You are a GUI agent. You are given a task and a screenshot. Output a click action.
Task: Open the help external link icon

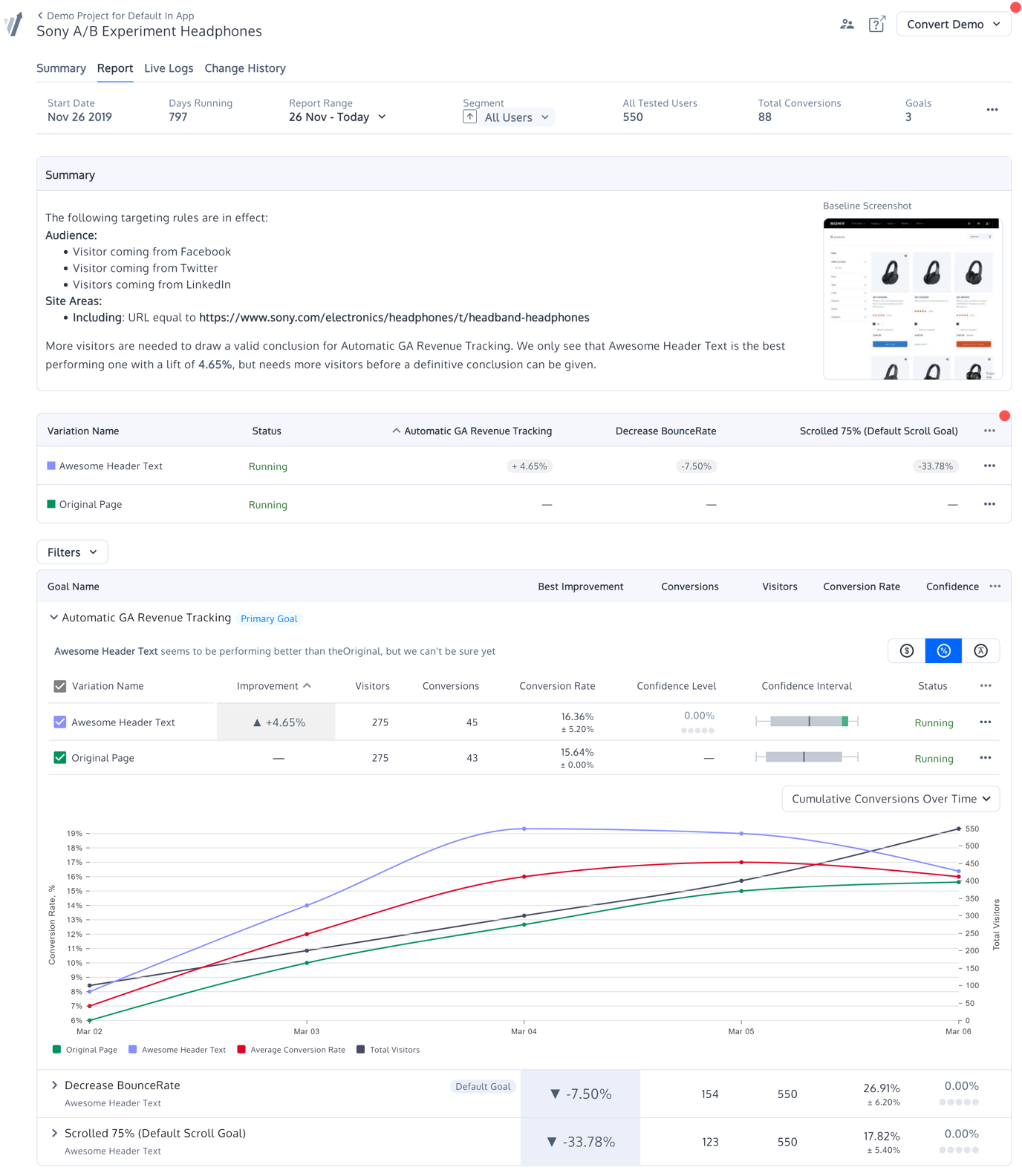click(x=877, y=24)
